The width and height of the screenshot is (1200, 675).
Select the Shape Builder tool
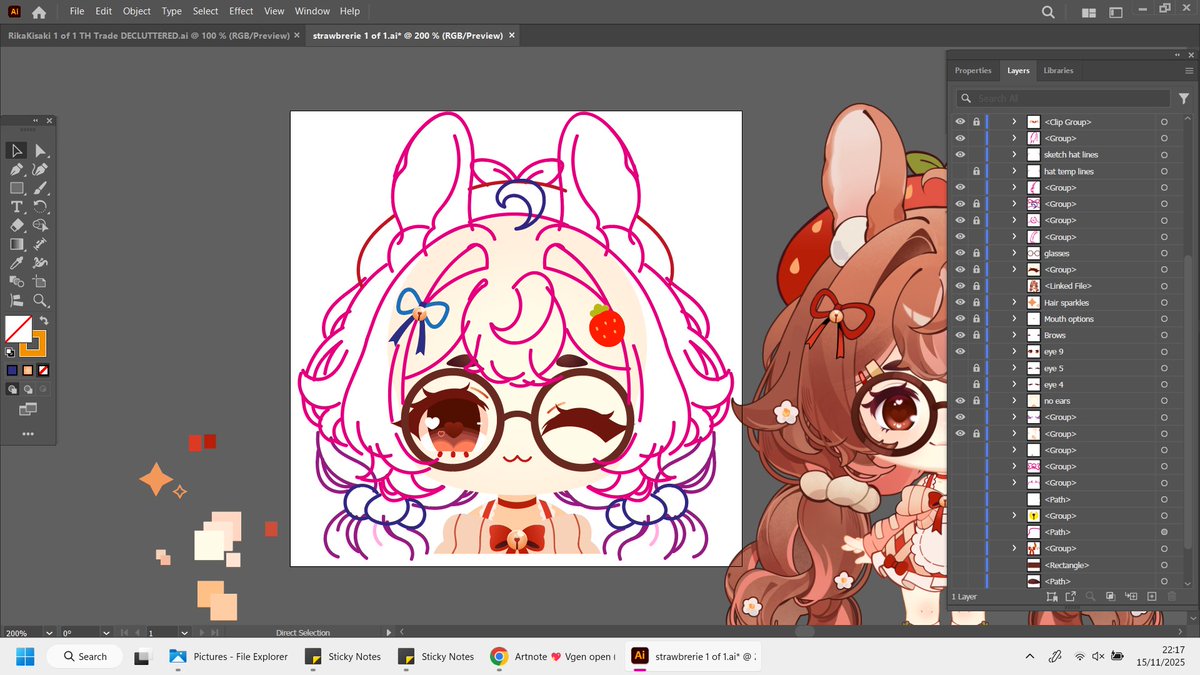pyautogui.click(x=41, y=225)
